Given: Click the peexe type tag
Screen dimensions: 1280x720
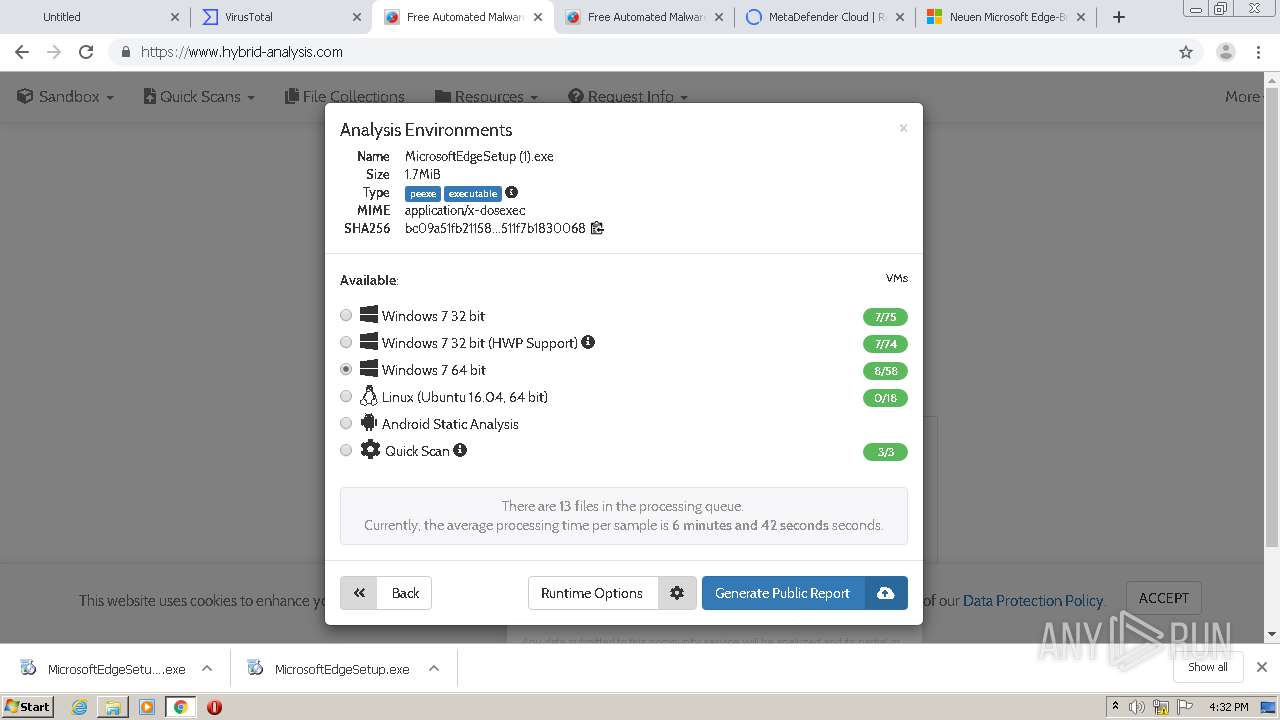Looking at the screenshot, I should tap(423, 194).
